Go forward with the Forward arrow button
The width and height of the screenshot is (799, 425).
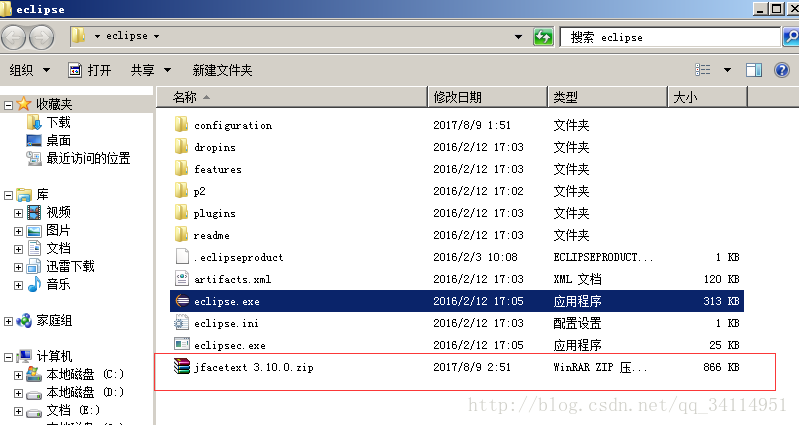[42, 37]
